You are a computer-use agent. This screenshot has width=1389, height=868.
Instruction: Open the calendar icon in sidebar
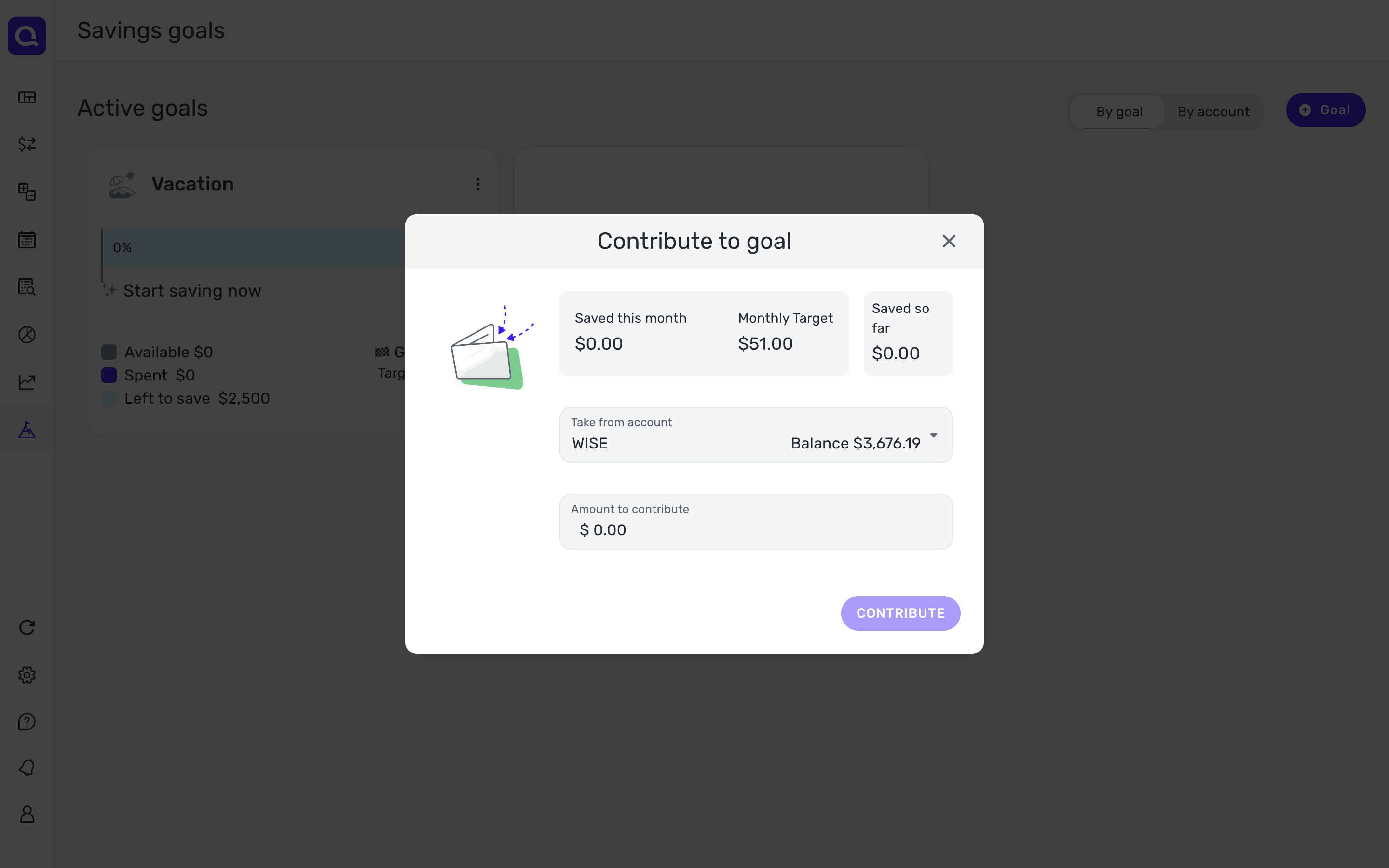[x=27, y=239]
